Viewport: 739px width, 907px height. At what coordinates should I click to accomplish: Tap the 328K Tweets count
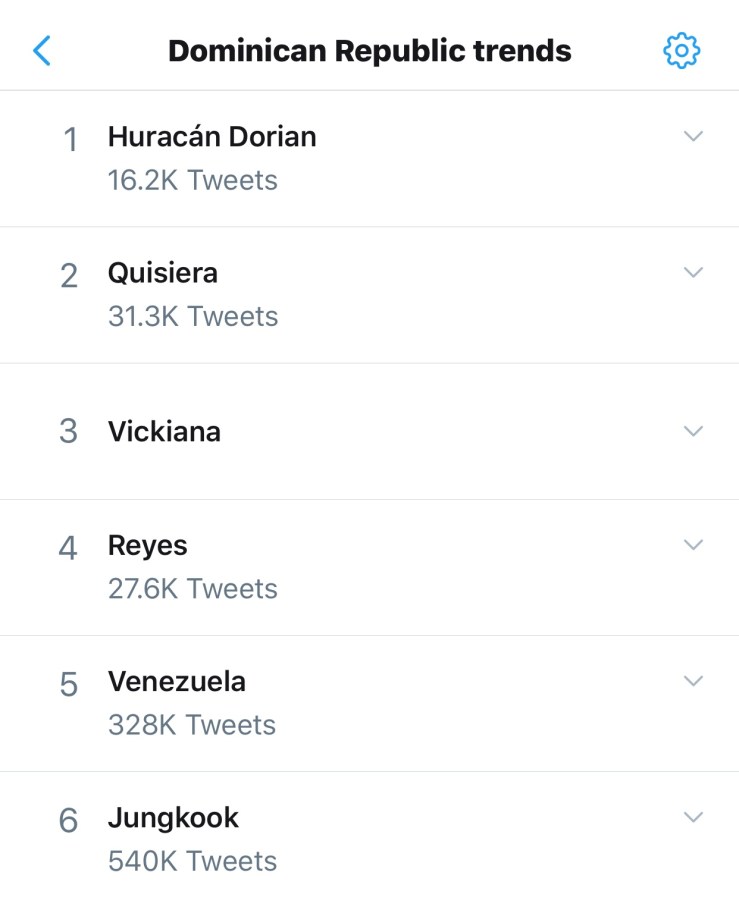click(x=192, y=725)
